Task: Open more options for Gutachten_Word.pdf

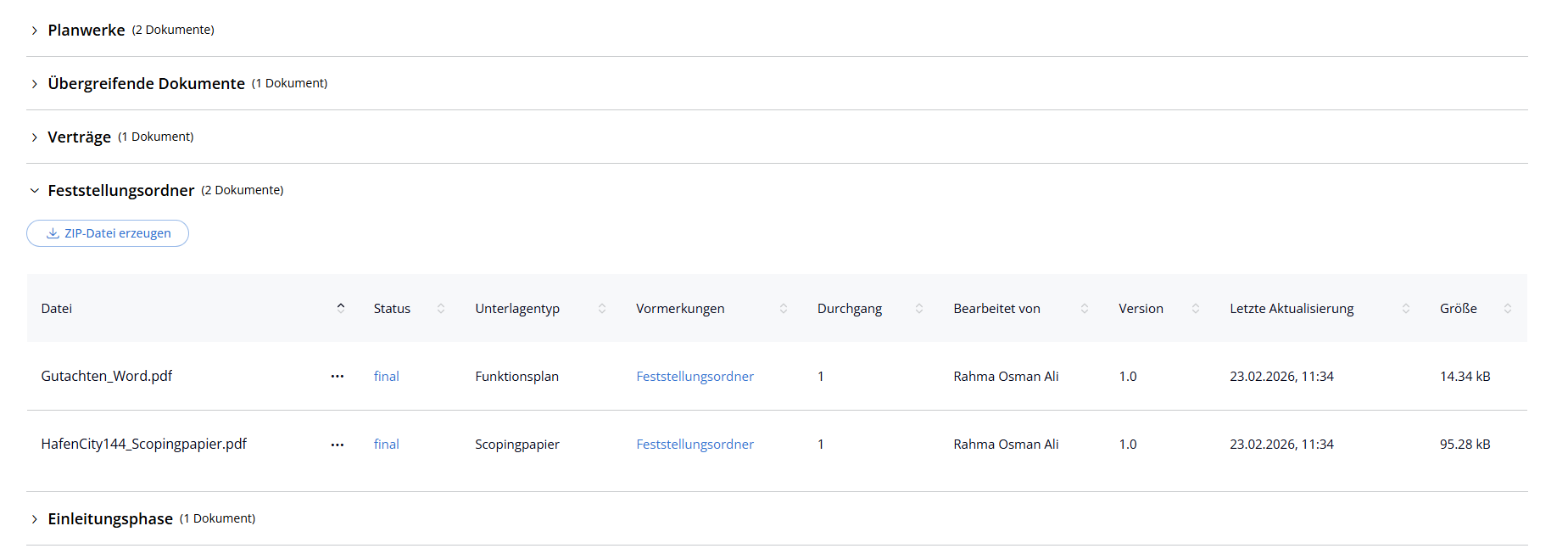Action: [338, 376]
